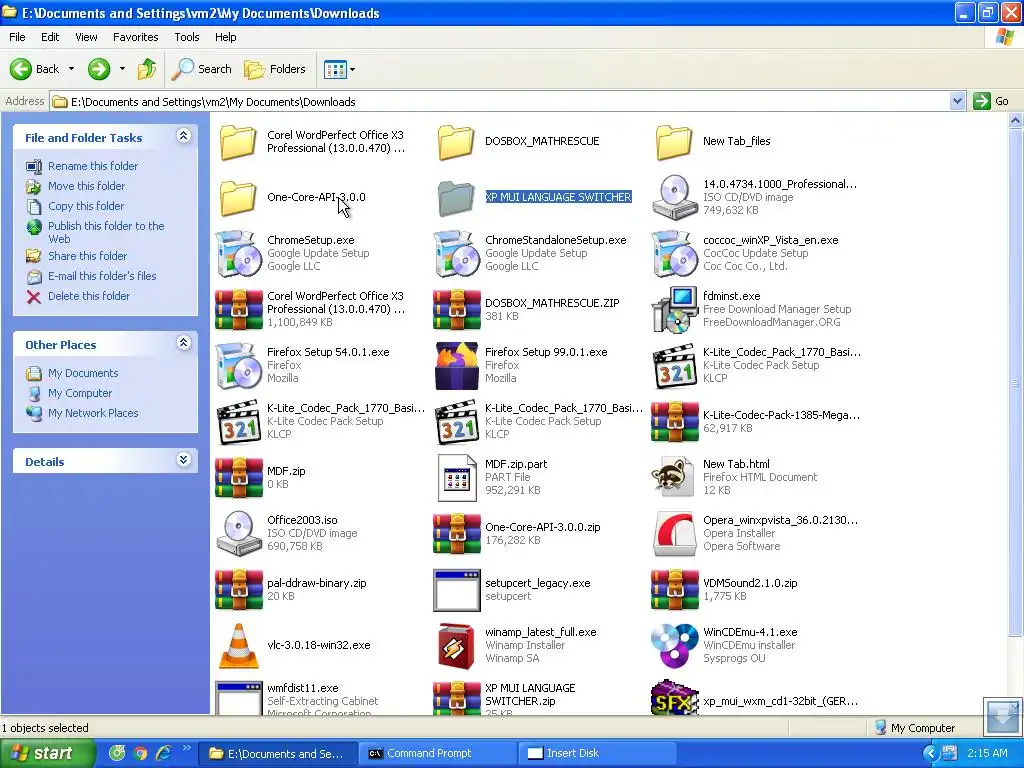Select the Corel WordPerfect Office X3 folder icon
1024x768 pixels.
pyautogui.click(x=238, y=142)
